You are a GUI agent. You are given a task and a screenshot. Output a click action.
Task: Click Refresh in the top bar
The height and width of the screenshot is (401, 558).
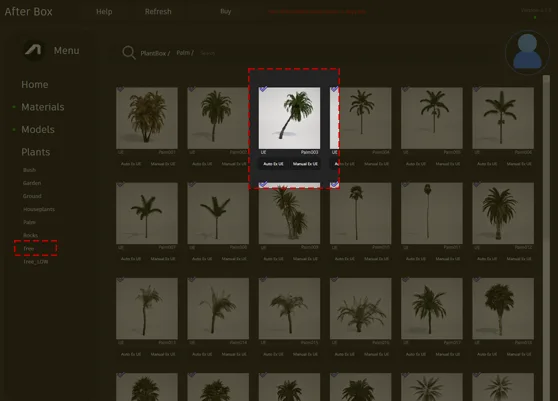coord(158,12)
